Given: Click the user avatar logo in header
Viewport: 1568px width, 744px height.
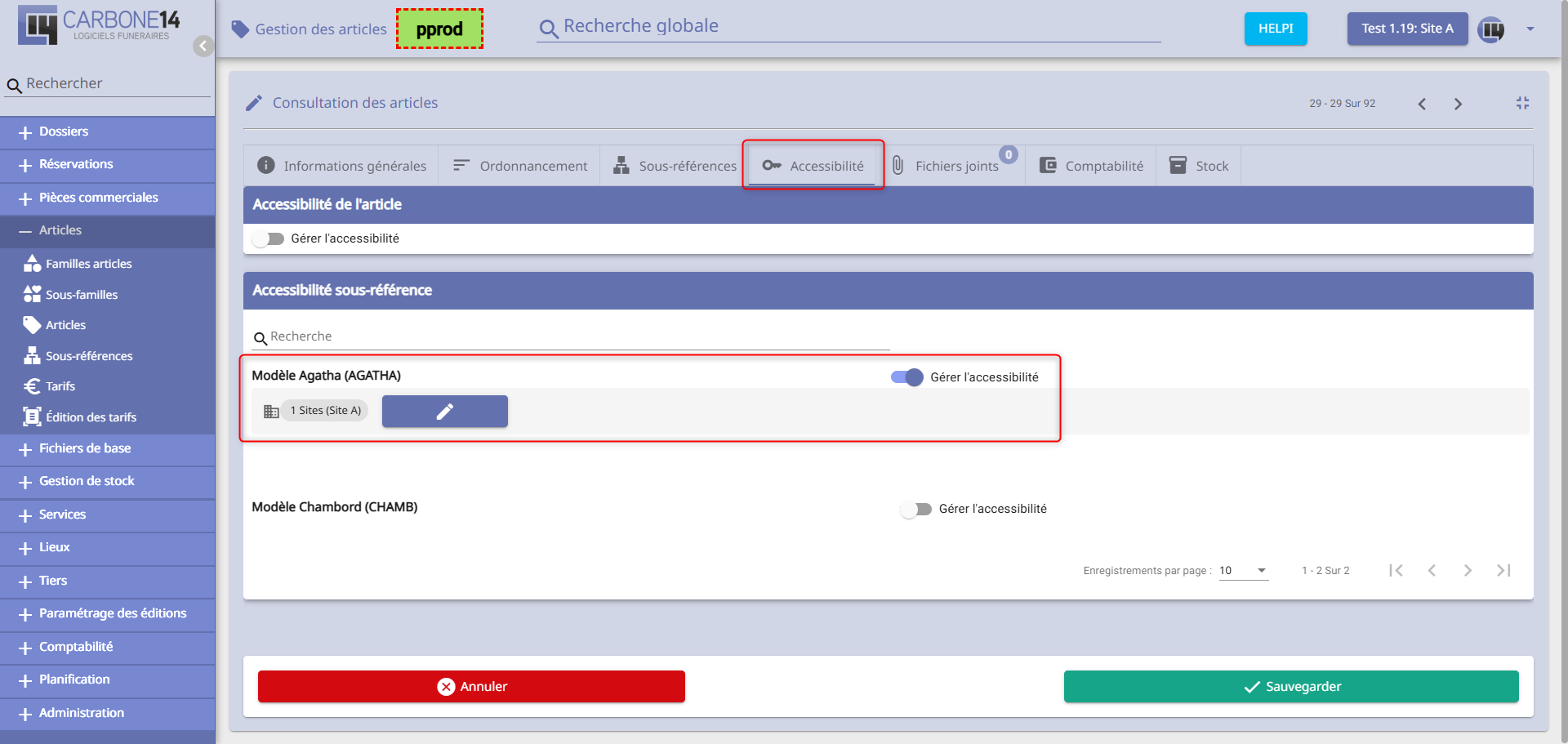Looking at the screenshot, I should click(x=1490, y=29).
